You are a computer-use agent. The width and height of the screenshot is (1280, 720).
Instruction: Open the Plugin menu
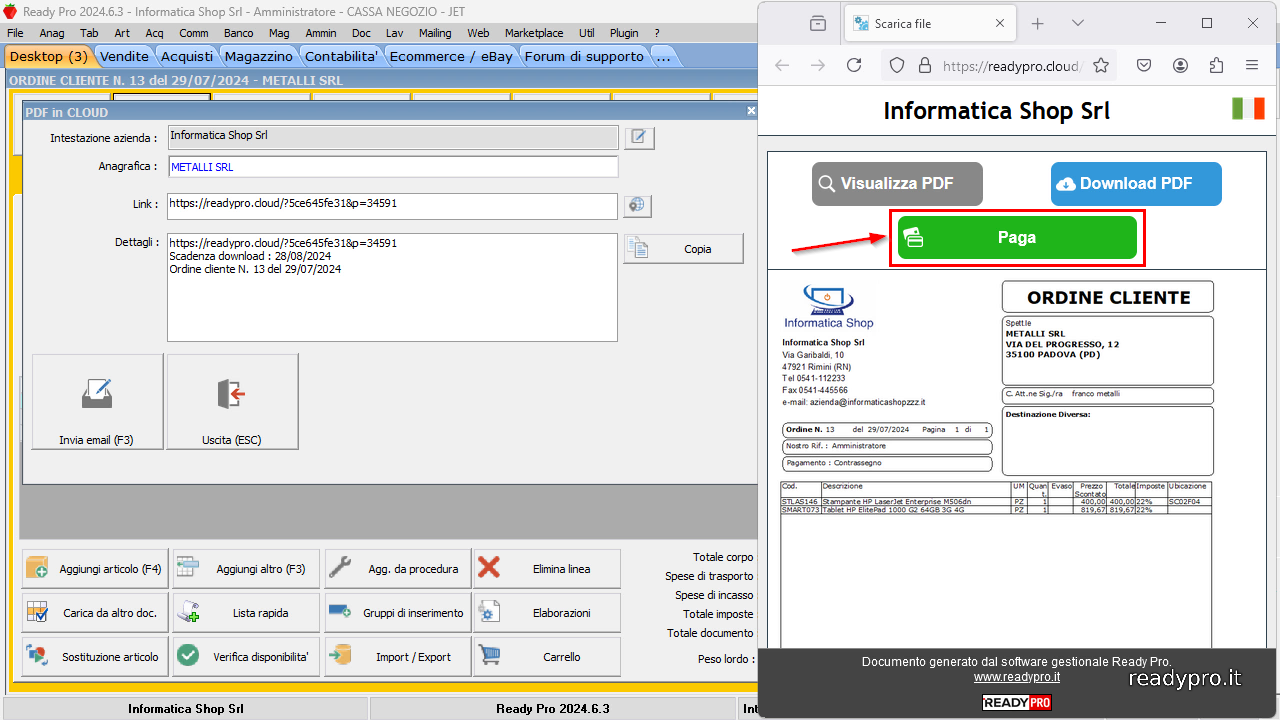tap(624, 33)
